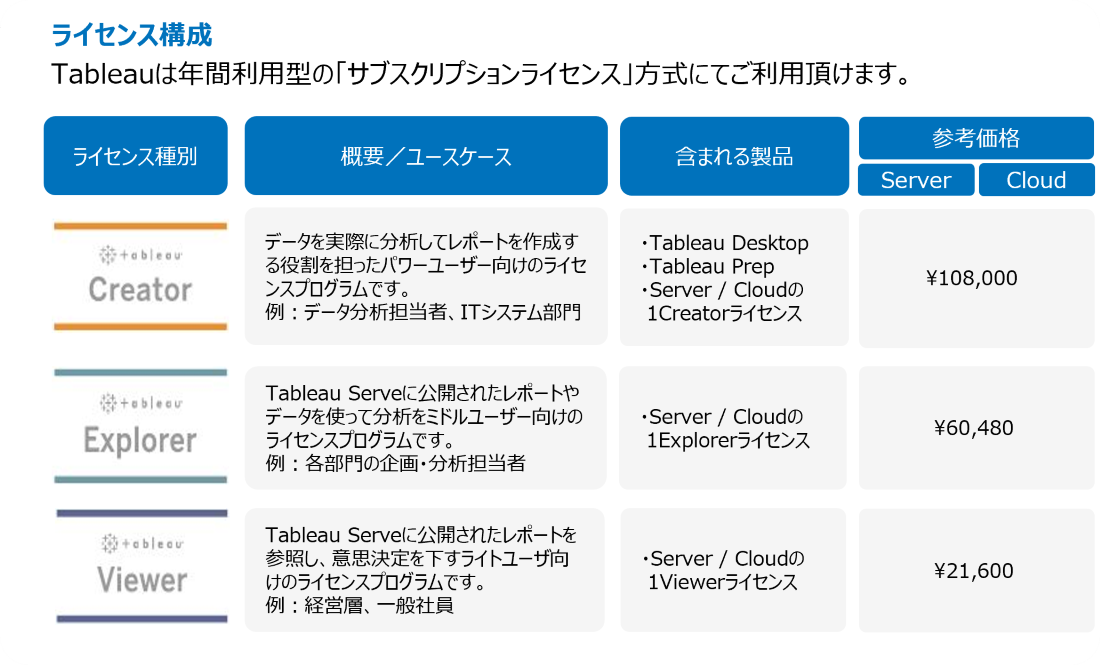Select the 含まれる製品 column header
The height and width of the screenshot is (665, 1100).
pyautogui.click(x=734, y=156)
